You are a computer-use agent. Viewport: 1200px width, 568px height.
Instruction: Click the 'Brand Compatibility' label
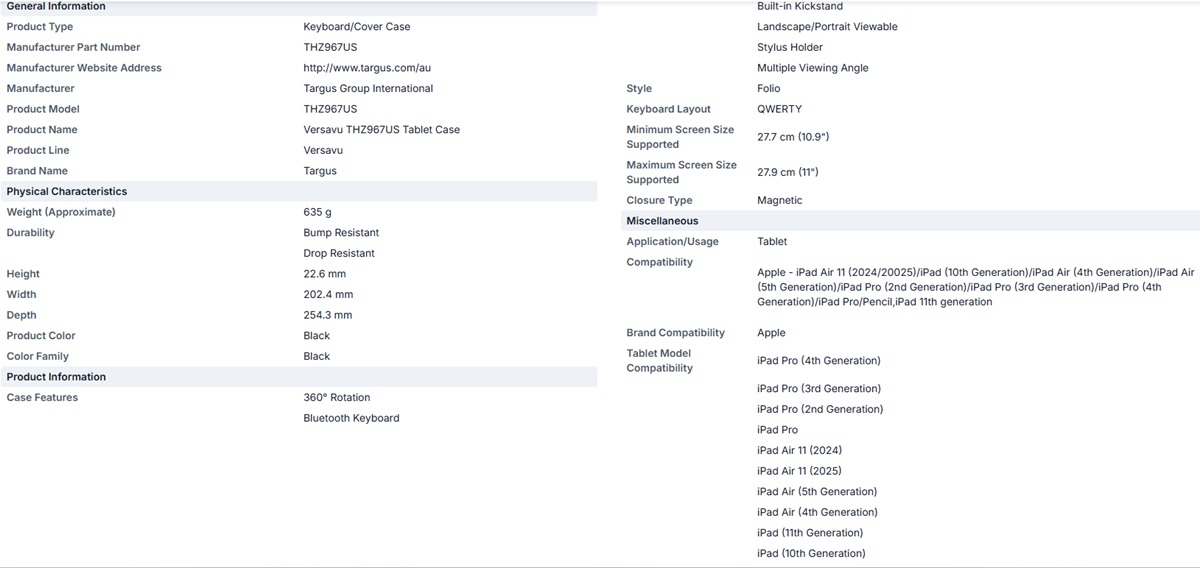(x=676, y=333)
